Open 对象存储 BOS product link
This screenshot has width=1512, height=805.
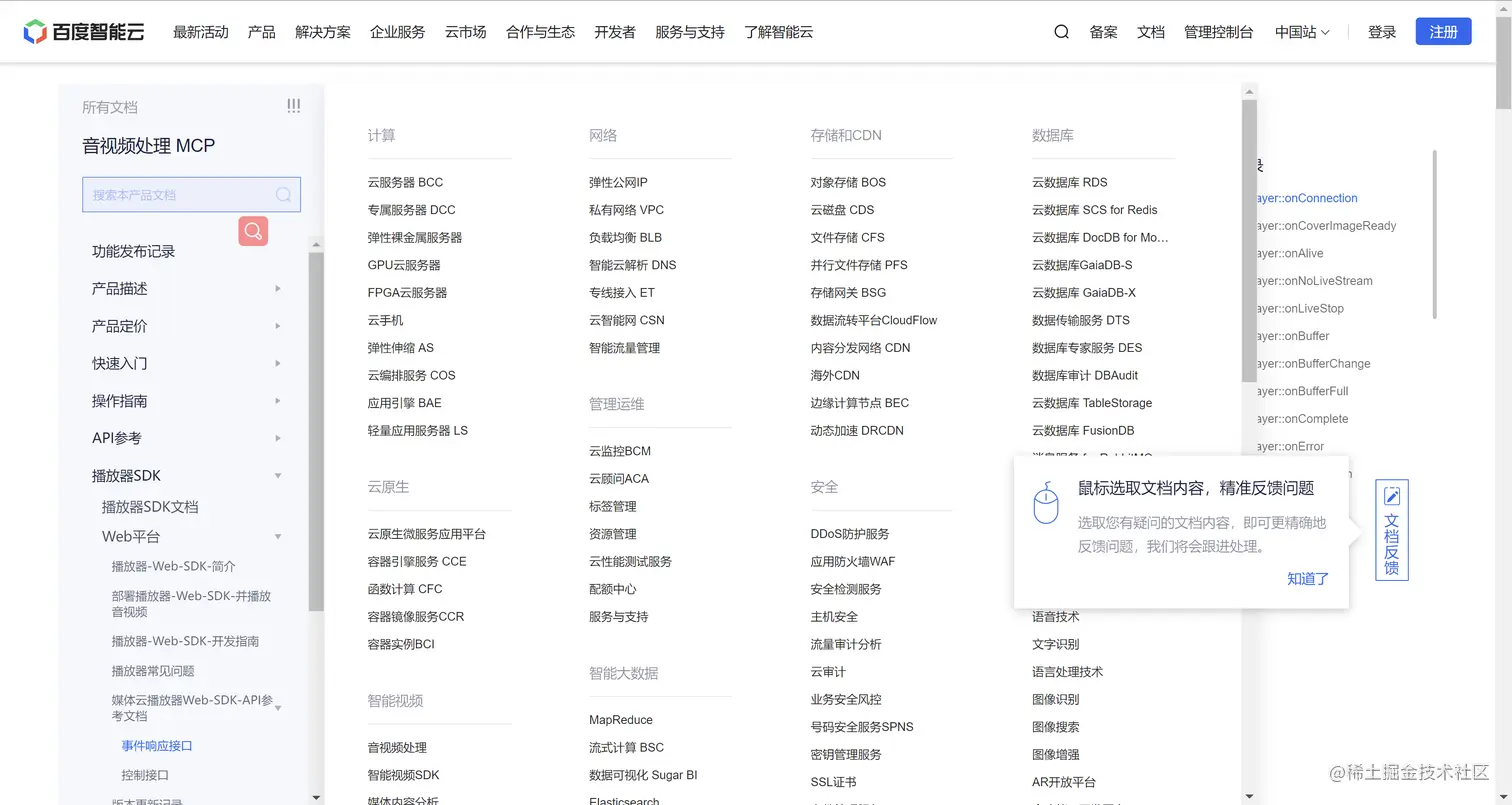point(848,182)
